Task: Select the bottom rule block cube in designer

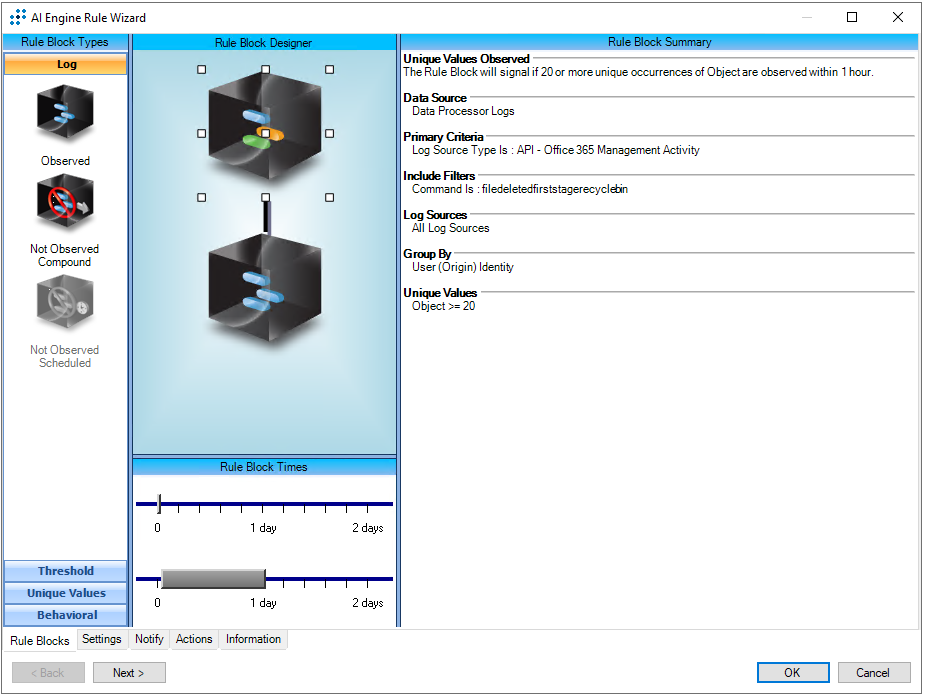Action: 265,292
